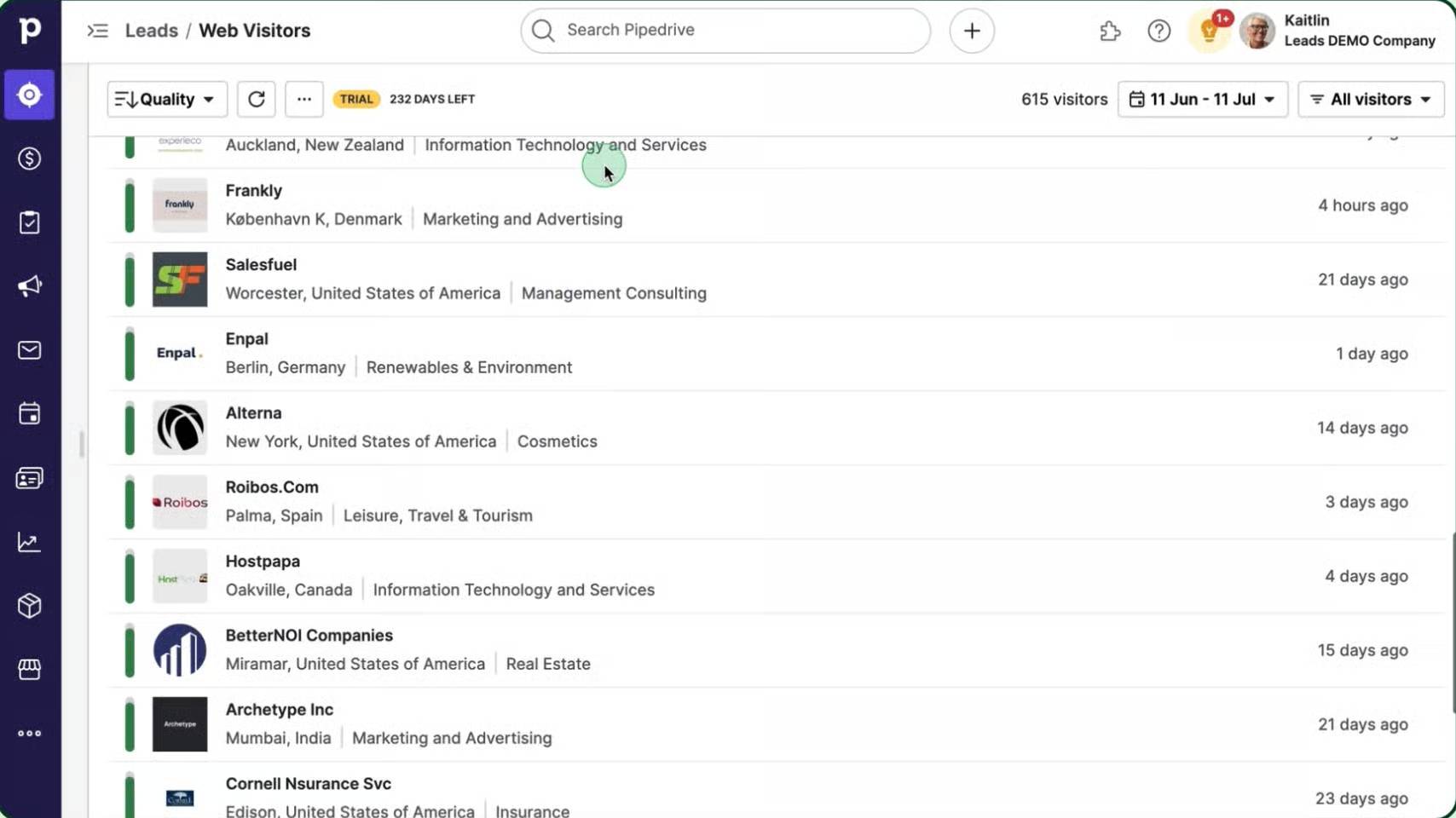Click 'Leisure, Travel & Tourism' text
Screen dimensions: 1456x818
pyautogui.click(x=438, y=516)
